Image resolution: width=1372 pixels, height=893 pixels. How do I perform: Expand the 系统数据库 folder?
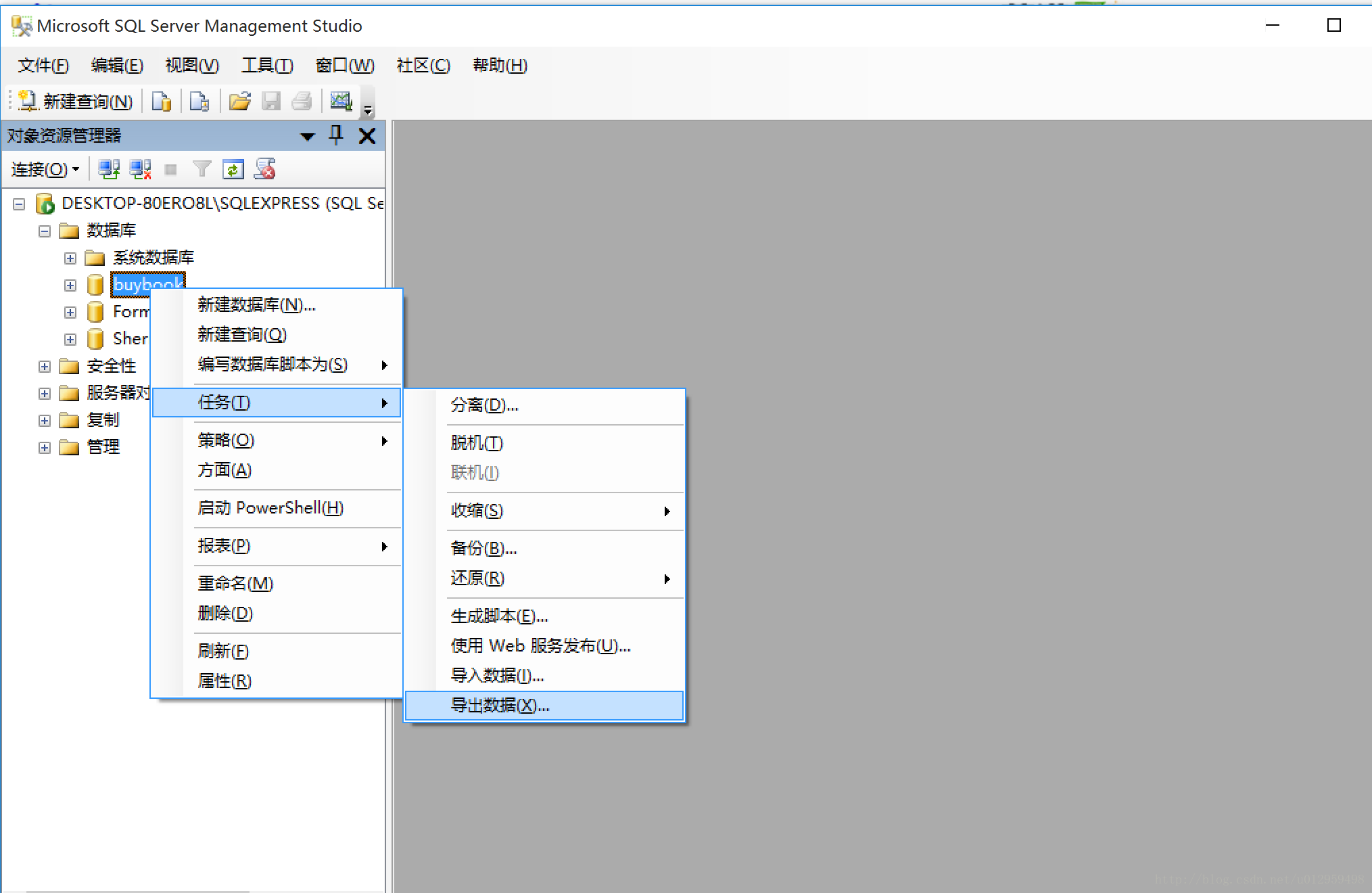(x=70, y=258)
